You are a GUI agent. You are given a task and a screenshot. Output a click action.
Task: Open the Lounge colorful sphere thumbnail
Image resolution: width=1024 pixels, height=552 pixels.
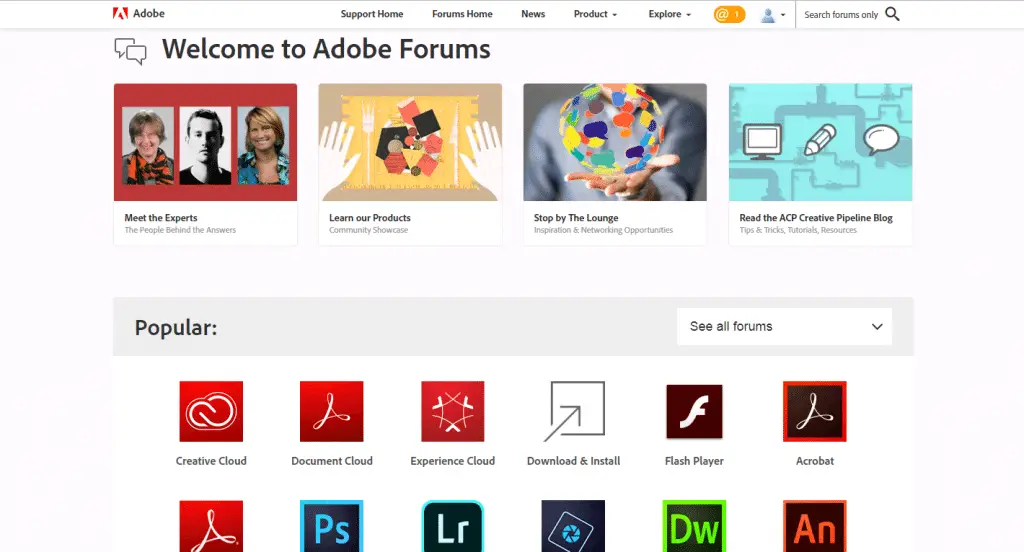615,142
